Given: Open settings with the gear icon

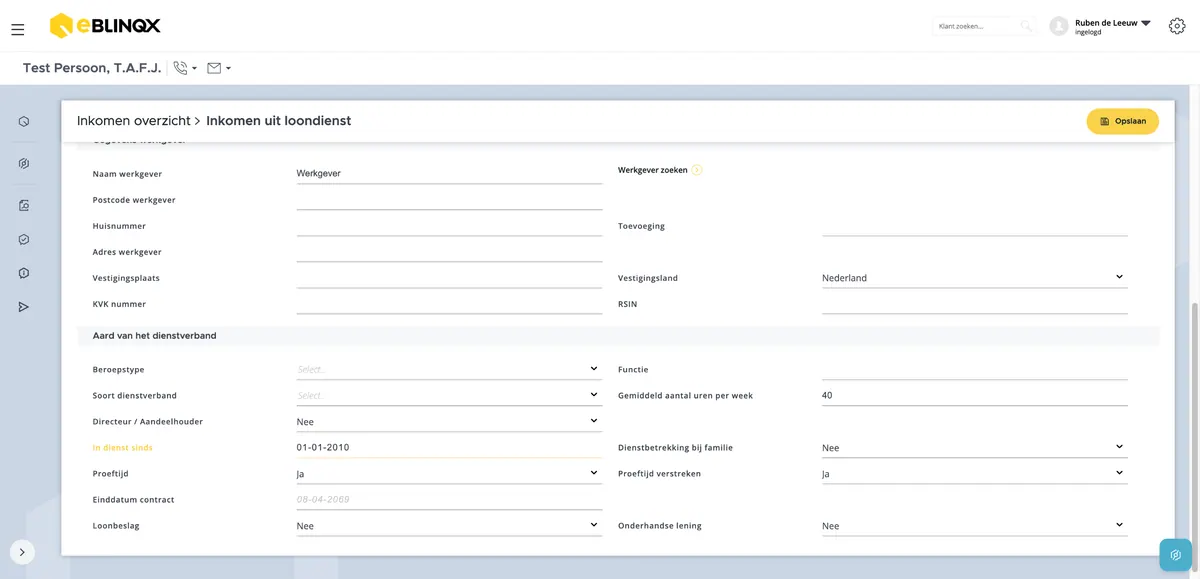Looking at the screenshot, I should tap(1177, 26).
